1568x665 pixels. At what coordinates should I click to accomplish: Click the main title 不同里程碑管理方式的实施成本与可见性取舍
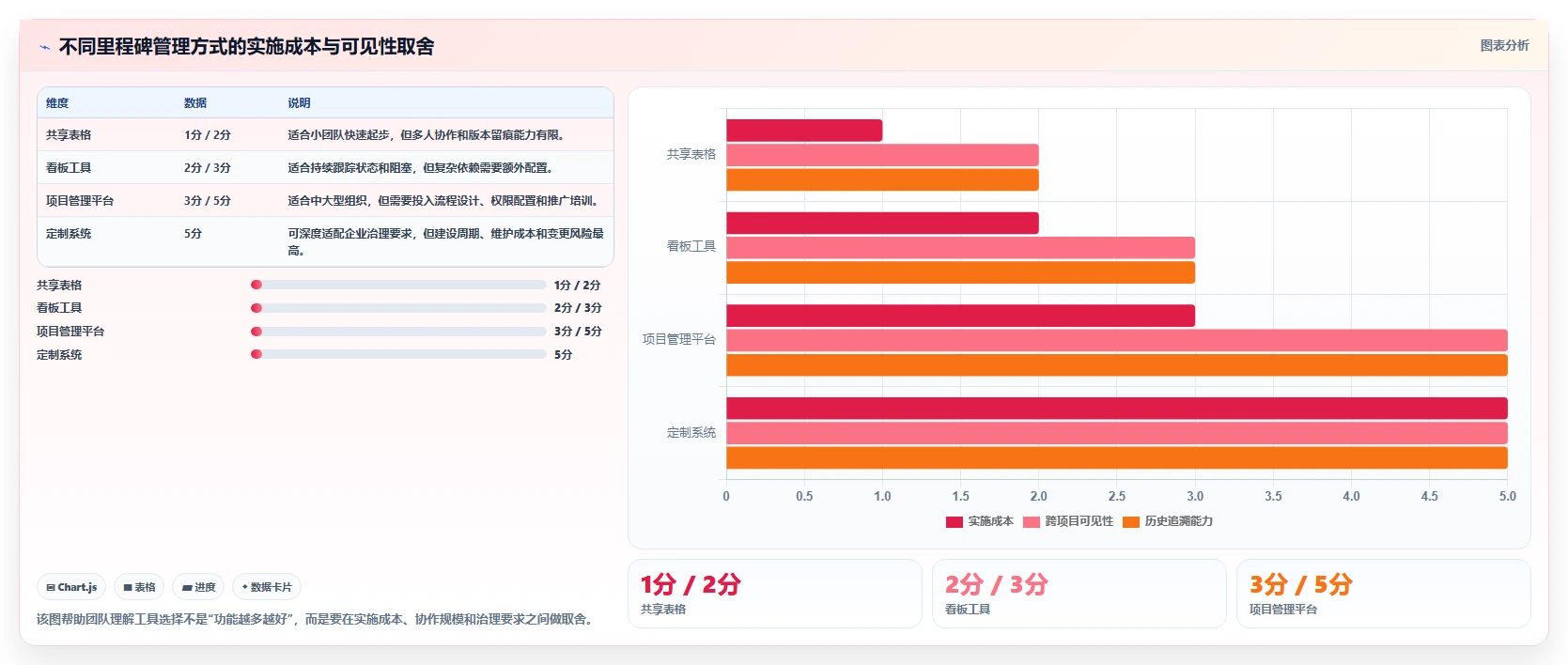click(x=246, y=47)
